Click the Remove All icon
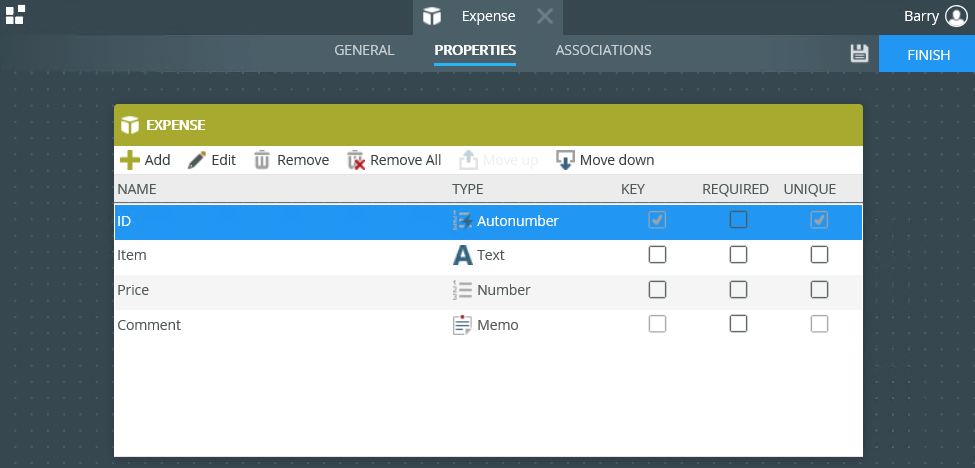 point(356,160)
